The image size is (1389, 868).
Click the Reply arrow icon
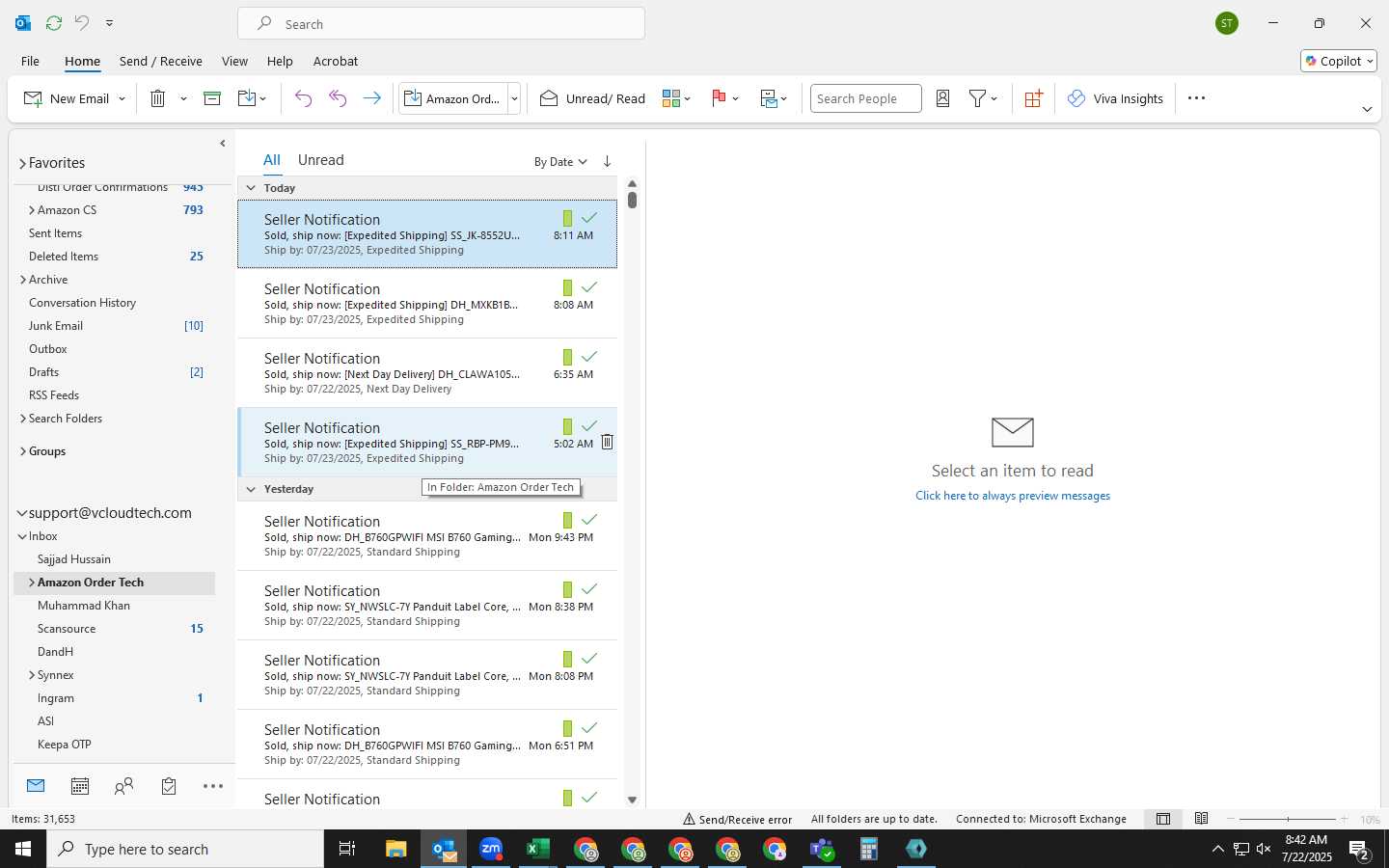pyautogui.click(x=303, y=98)
